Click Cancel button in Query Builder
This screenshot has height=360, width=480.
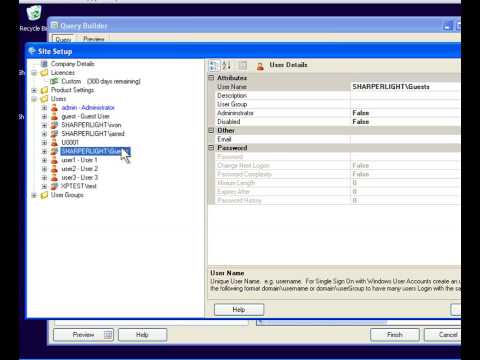pos(443,335)
